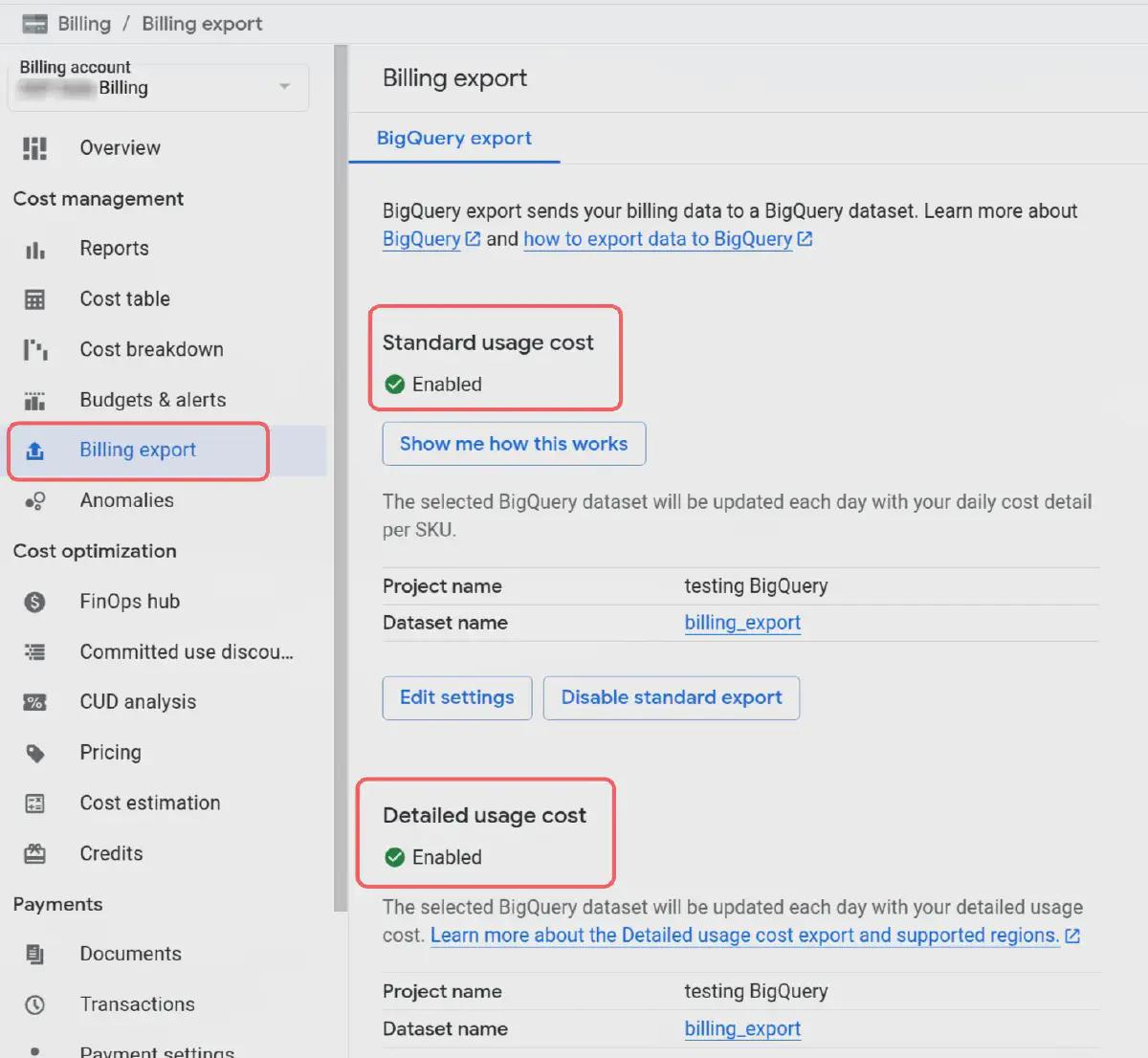Click the Cost optimization section label
The height and width of the screenshot is (1058, 1148).
tap(95, 551)
